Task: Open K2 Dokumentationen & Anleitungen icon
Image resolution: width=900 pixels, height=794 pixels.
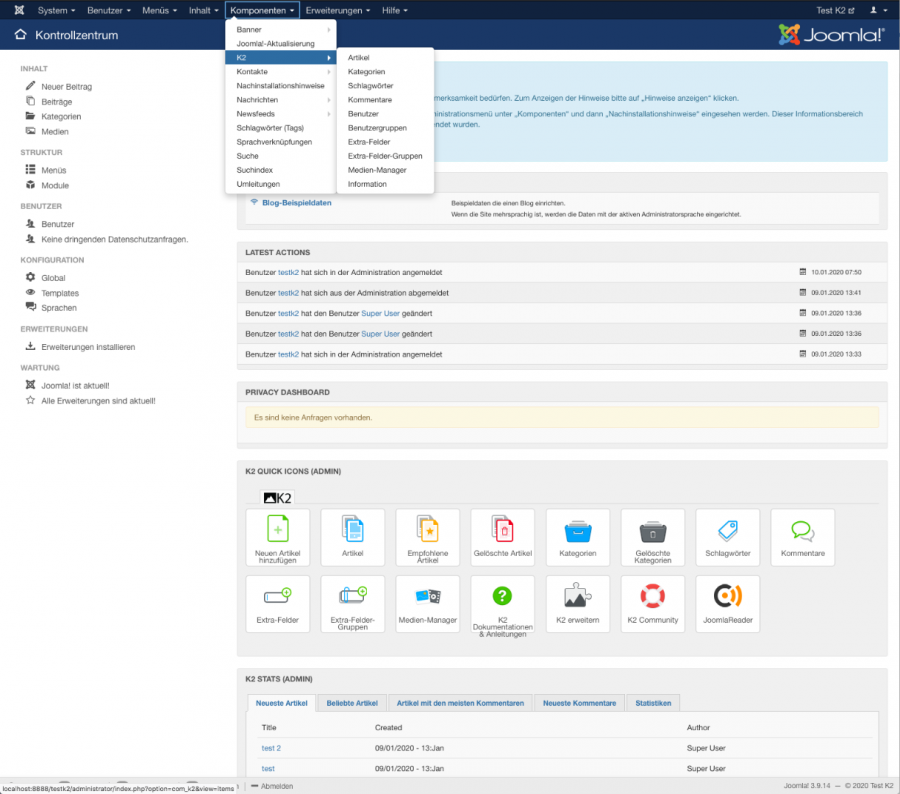Action: pyautogui.click(x=503, y=604)
